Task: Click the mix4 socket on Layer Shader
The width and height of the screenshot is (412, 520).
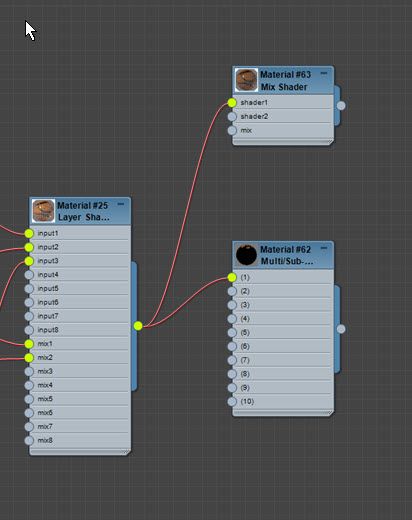Action: [29, 385]
